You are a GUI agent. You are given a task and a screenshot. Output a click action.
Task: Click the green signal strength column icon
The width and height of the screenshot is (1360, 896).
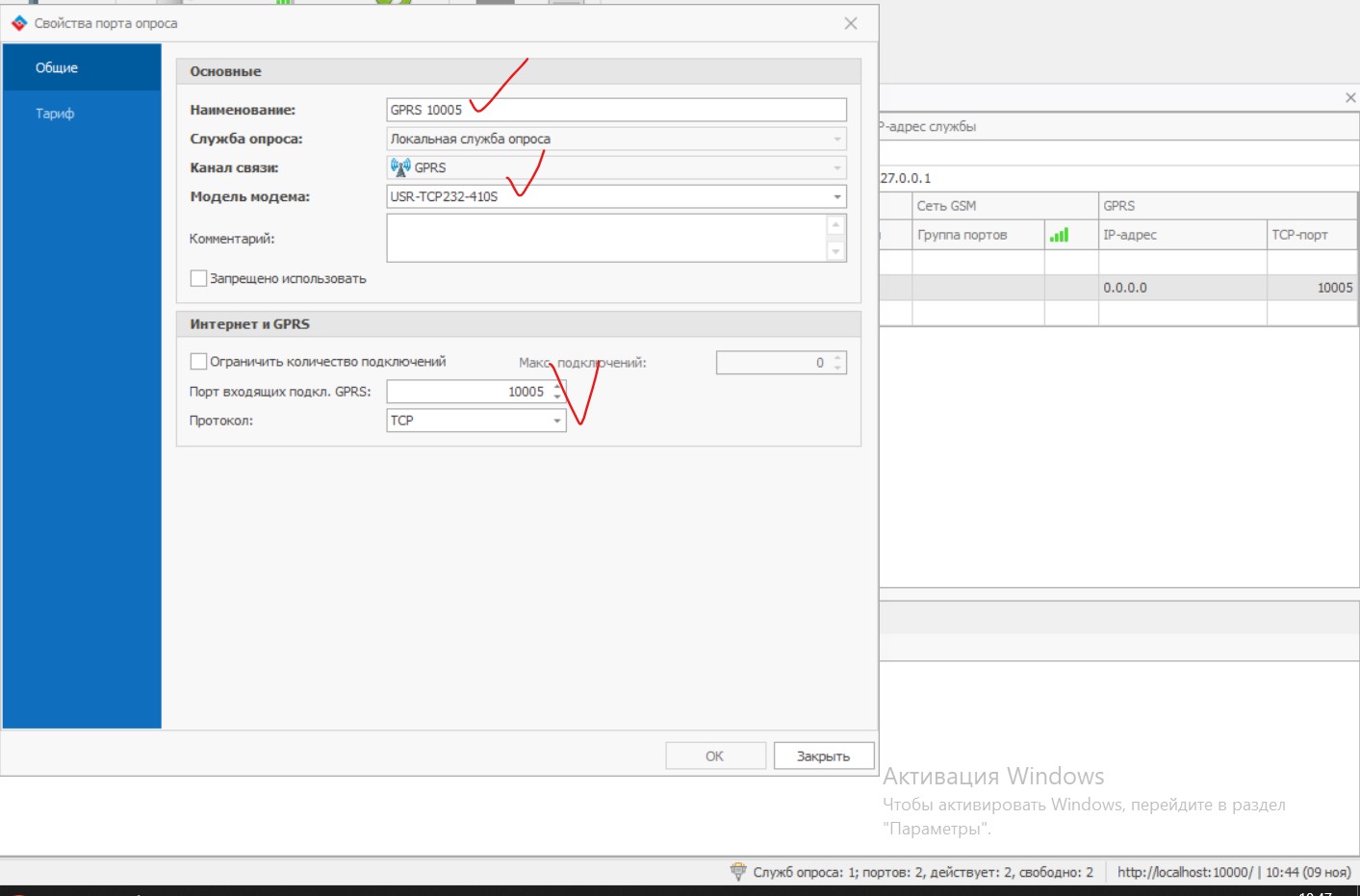(x=1059, y=235)
